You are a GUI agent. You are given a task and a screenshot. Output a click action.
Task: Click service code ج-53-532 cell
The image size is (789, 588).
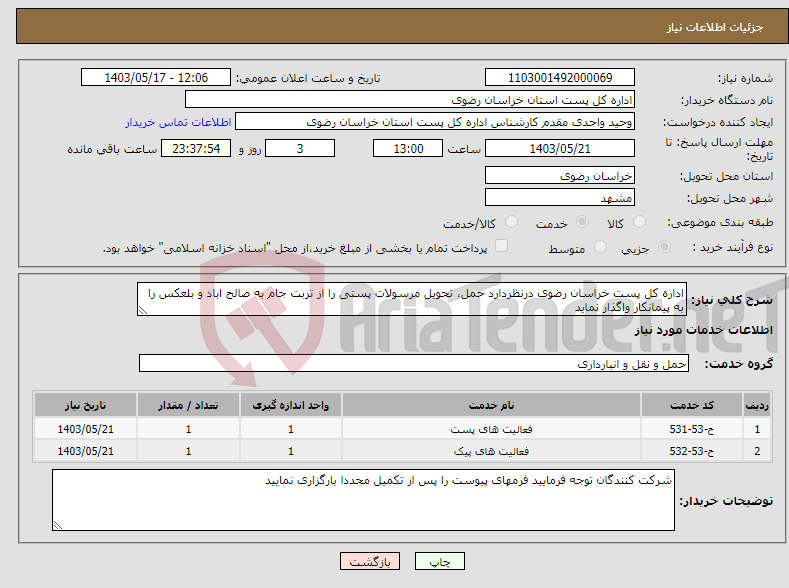pyautogui.click(x=692, y=451)
